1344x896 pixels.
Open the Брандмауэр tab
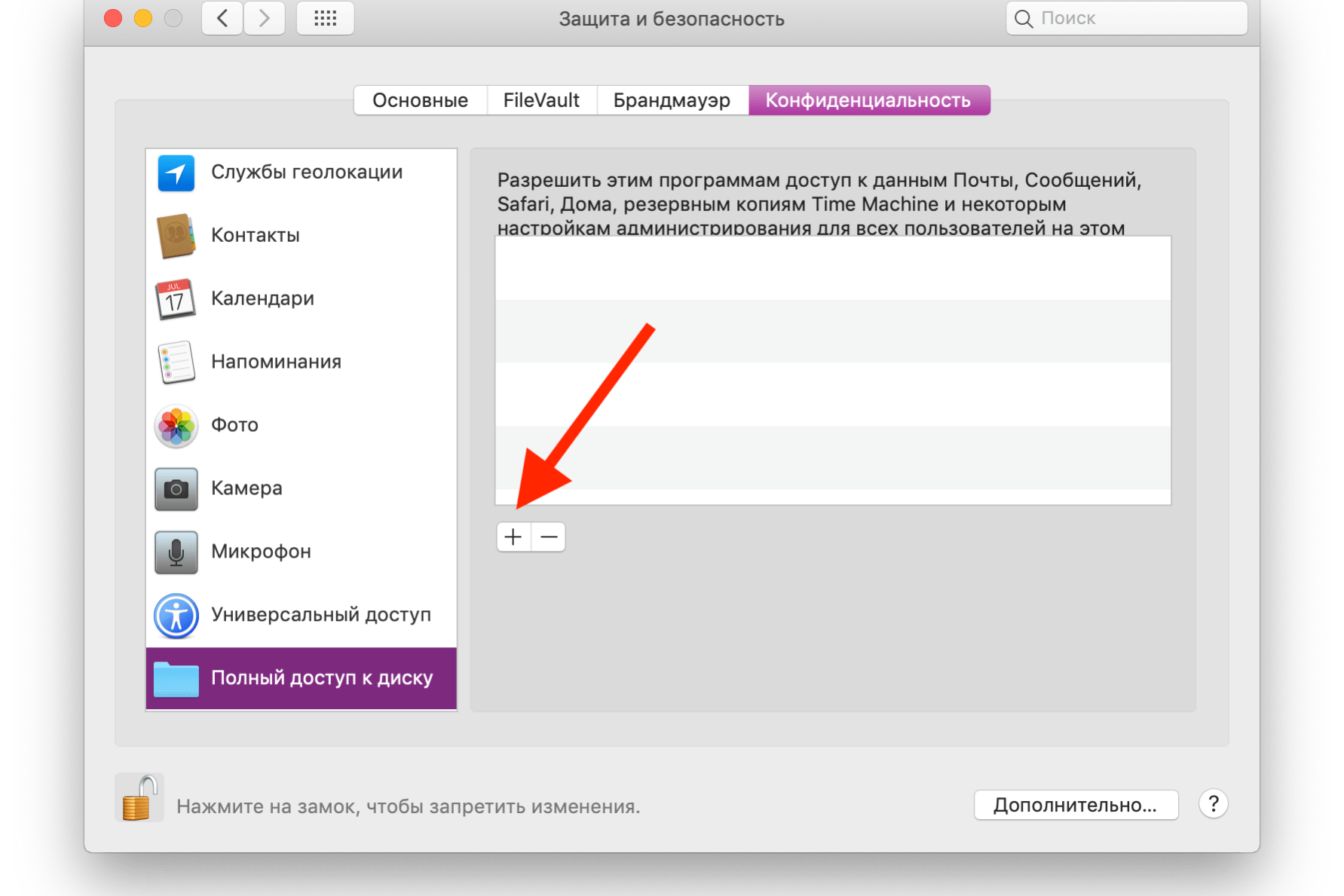(672, 100)
